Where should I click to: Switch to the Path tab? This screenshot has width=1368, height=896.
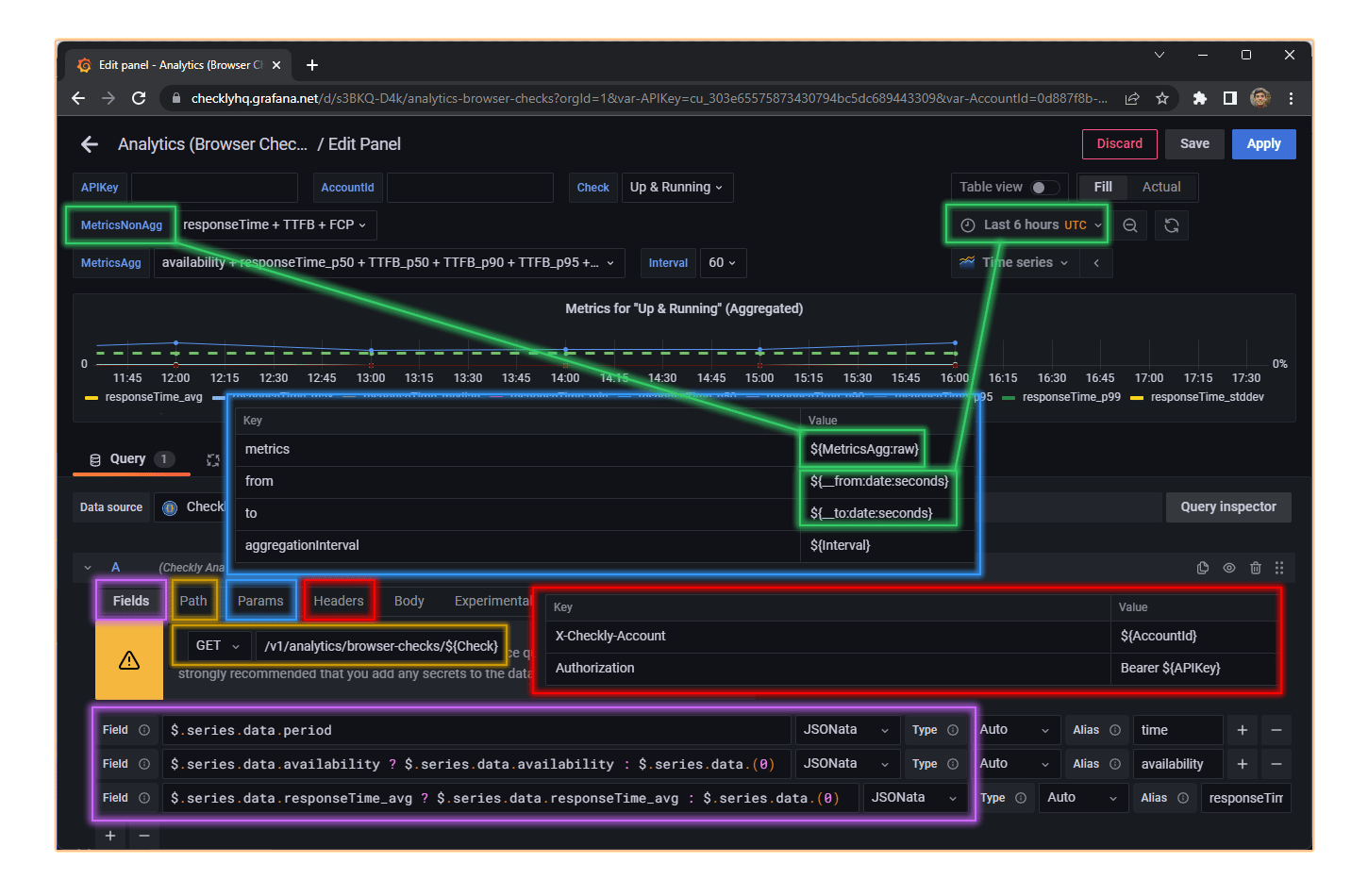click(193, 601)
